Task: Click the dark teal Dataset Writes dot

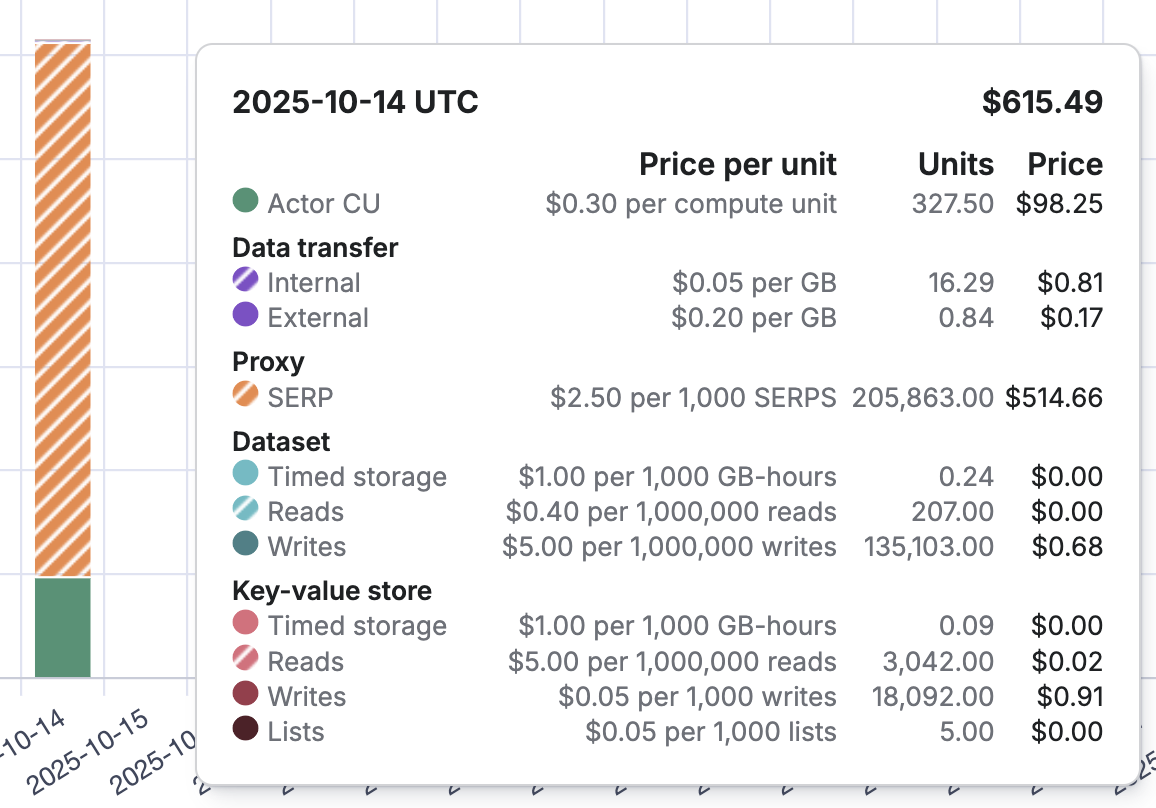Action: [x=245, y=545]
